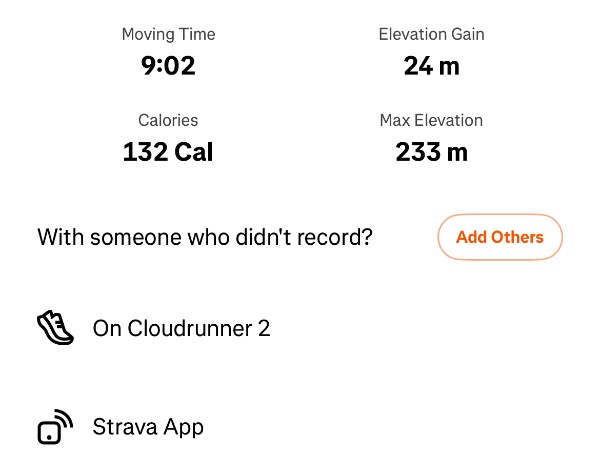Click the Max Elevation label
The height and width of the screenshot is (450, 600).
click(431, 120)
